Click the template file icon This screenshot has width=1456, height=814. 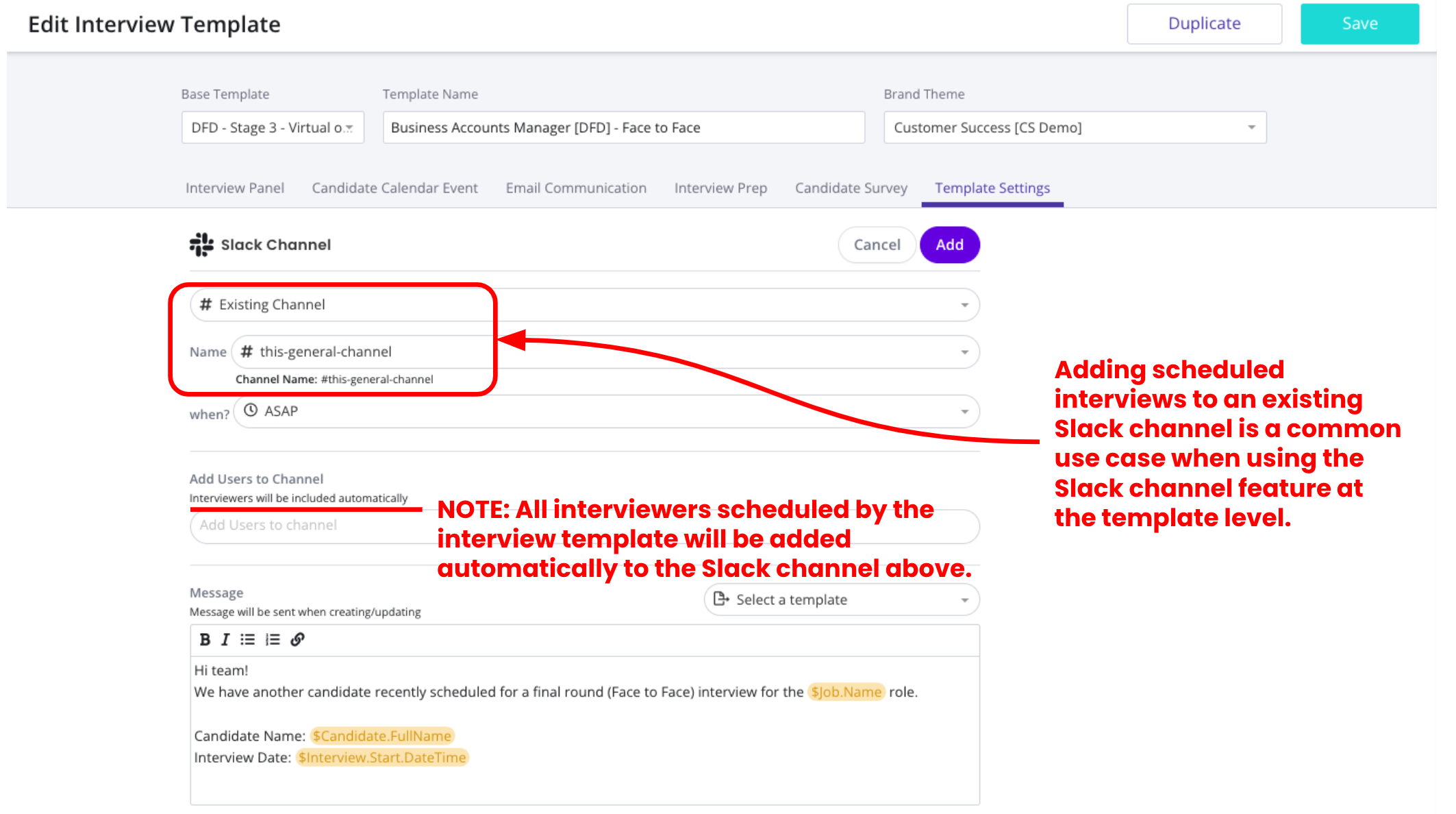coord(720,599)
